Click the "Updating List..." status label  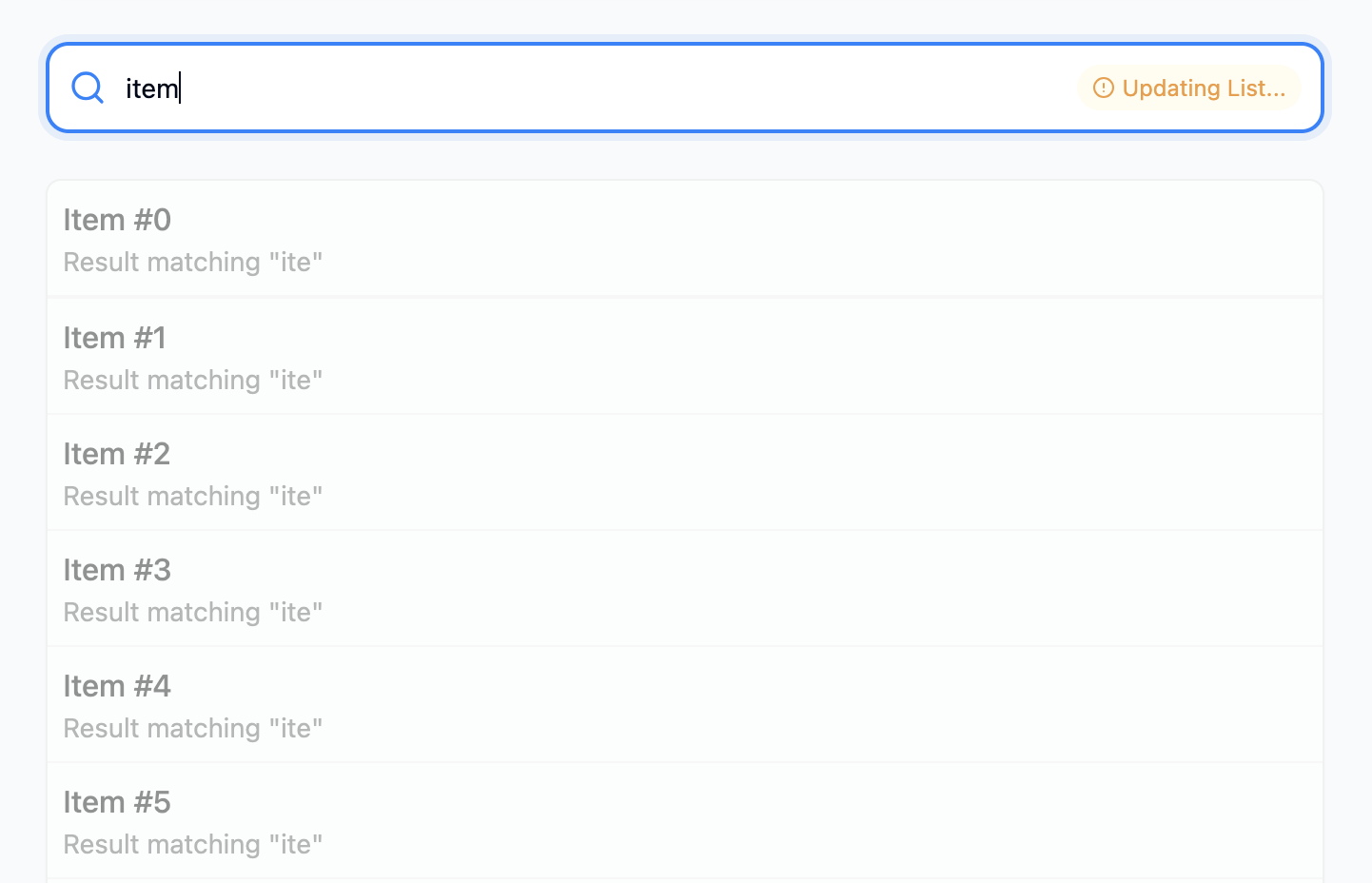pos(1204,88)
